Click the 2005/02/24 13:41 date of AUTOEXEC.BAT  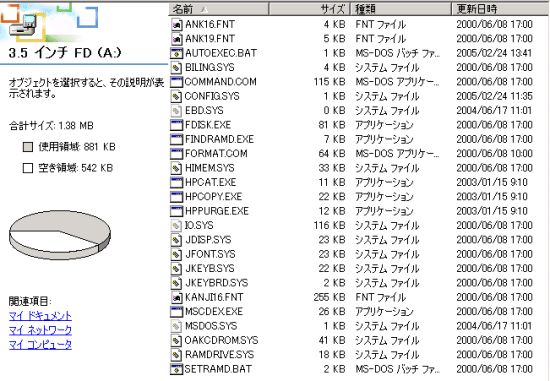coord(494,53)
